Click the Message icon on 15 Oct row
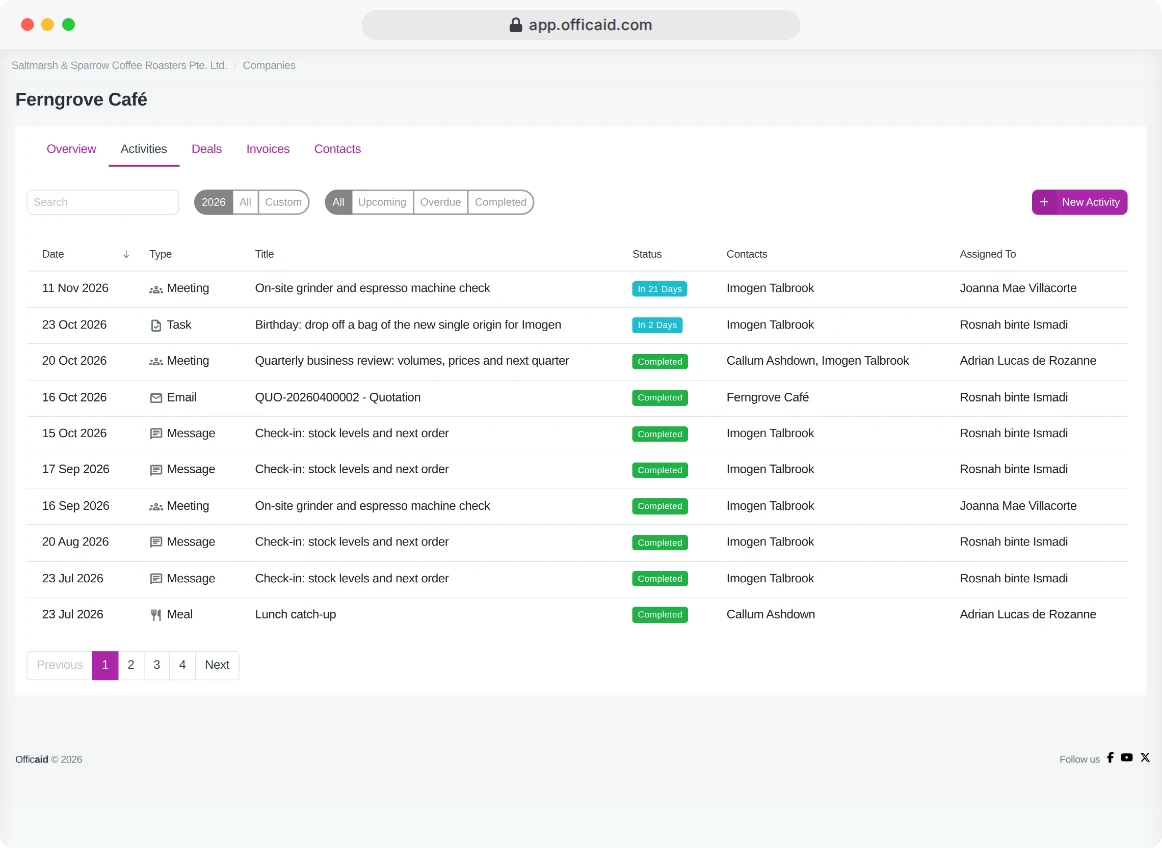This screenshot has height=848, width=1162. 156,434
